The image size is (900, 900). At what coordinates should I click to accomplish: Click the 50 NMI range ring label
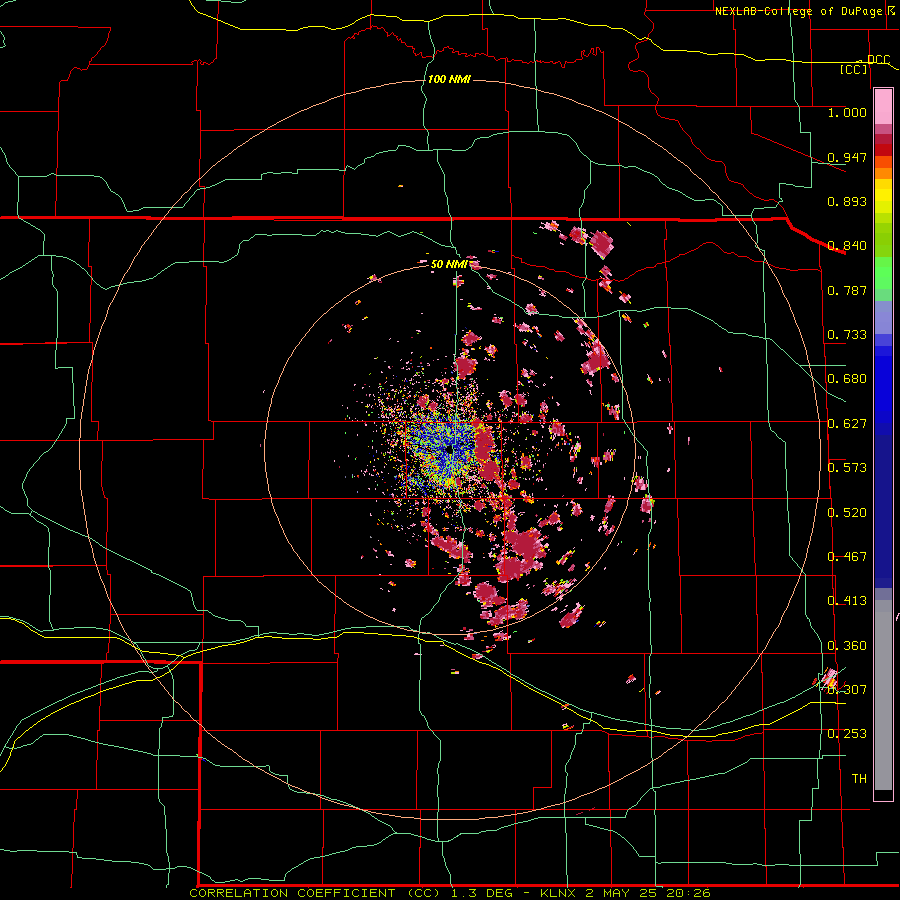coord(449,264)
